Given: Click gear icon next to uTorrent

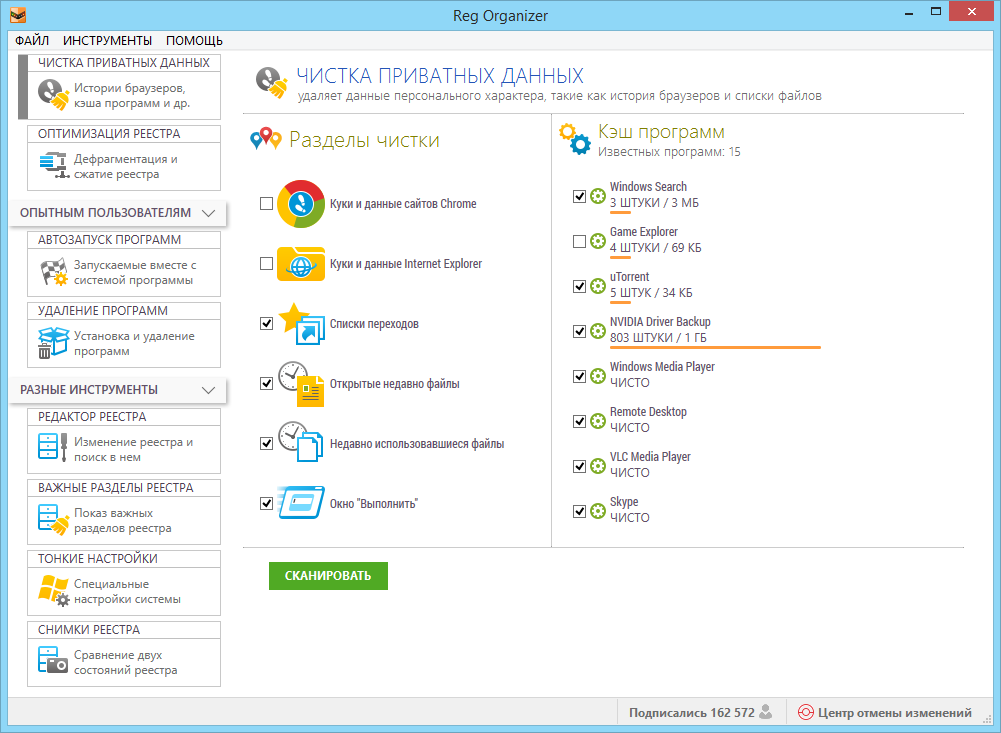Looking at the screenshot, I should [598, 286].
